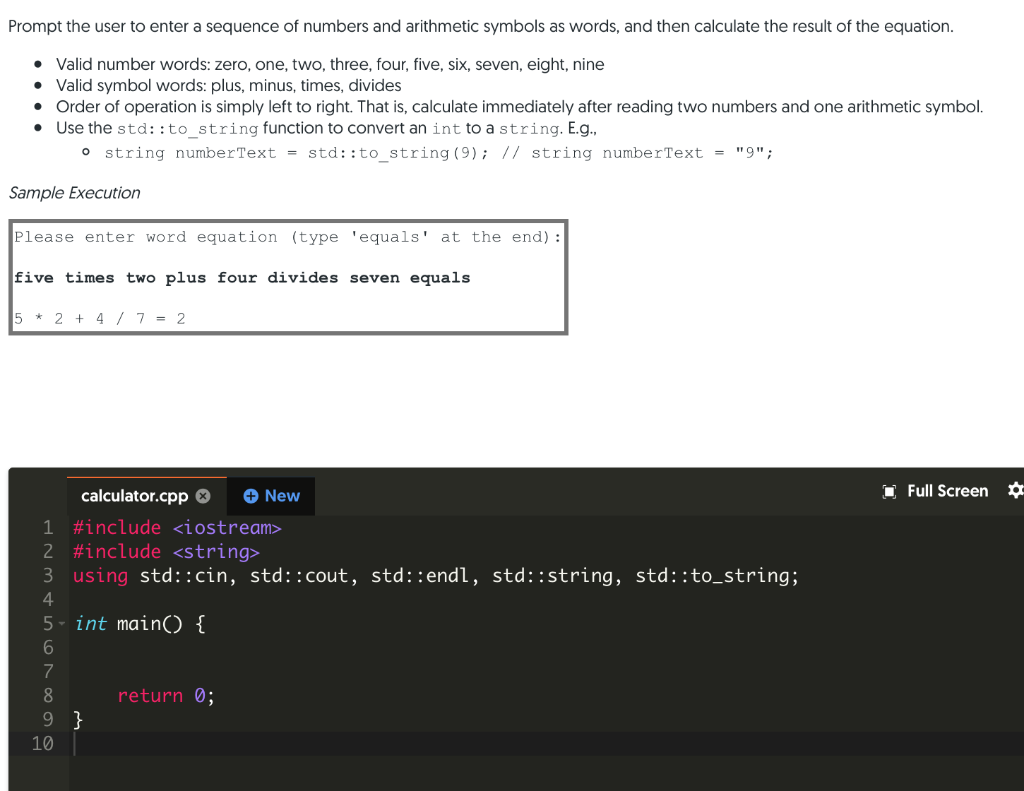Click line number 8 in the gutter
Image resolution: width=1024 pixels, height=791 pixels.
point(46,695)
